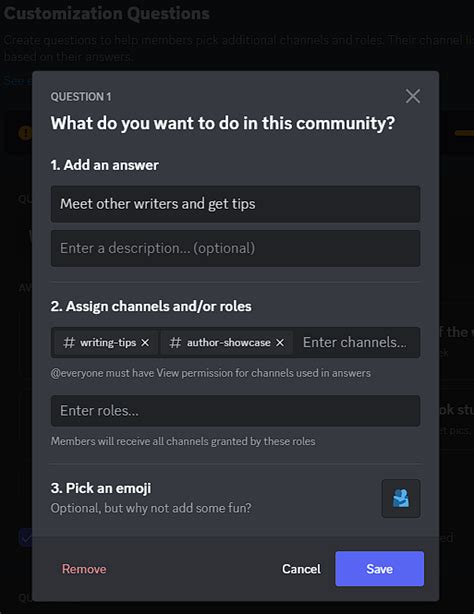This screenshot has height=614, width=474.
Task: Toggle the checkbox behind the dialog's left edge
Action: coord(25,537)
